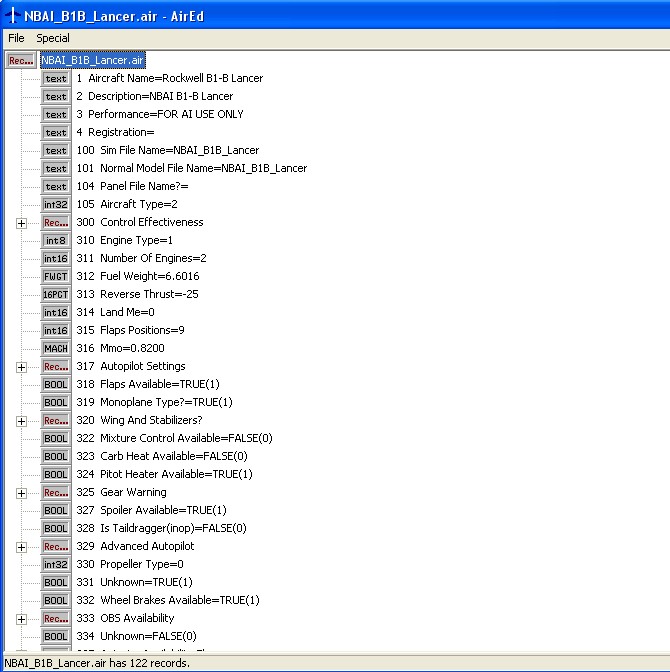Click int32 icon for Aircraft Type
Screen dimensions: 670x672
56,204
